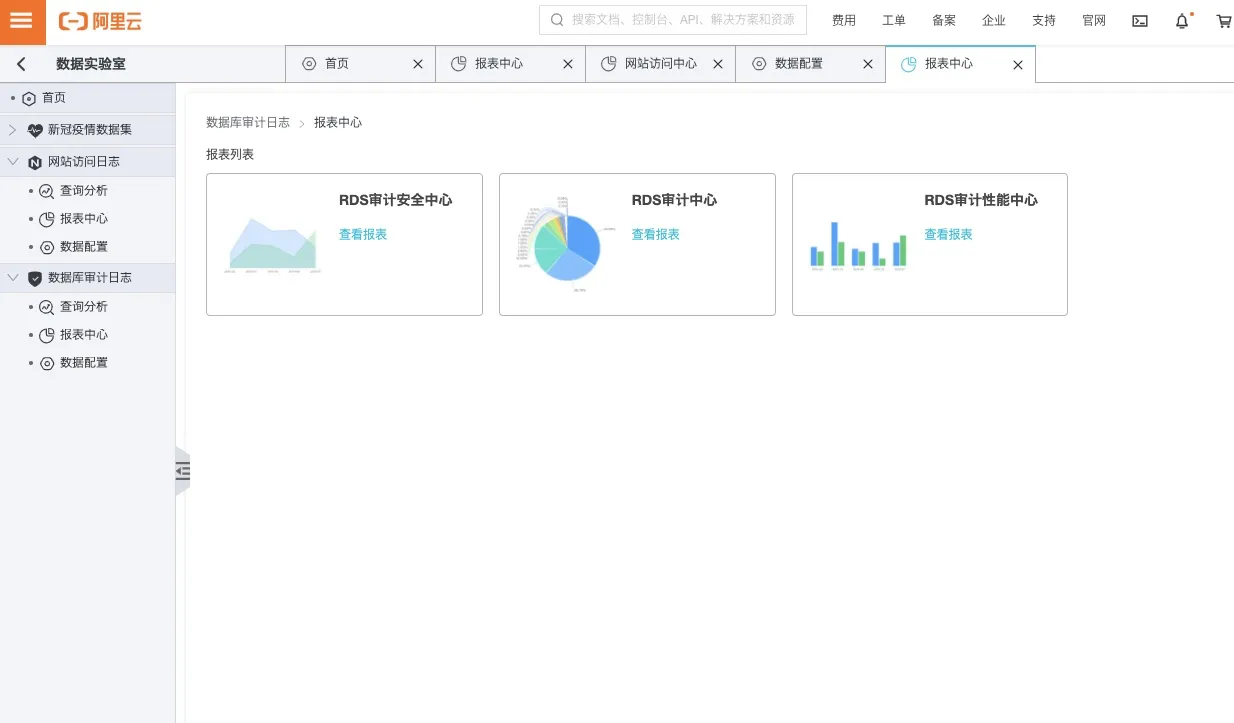Select 查询分析 under 网站访问日志
Image resolution: width=1234 pixels, height=723 pixels.
click(x=84, y=191)
